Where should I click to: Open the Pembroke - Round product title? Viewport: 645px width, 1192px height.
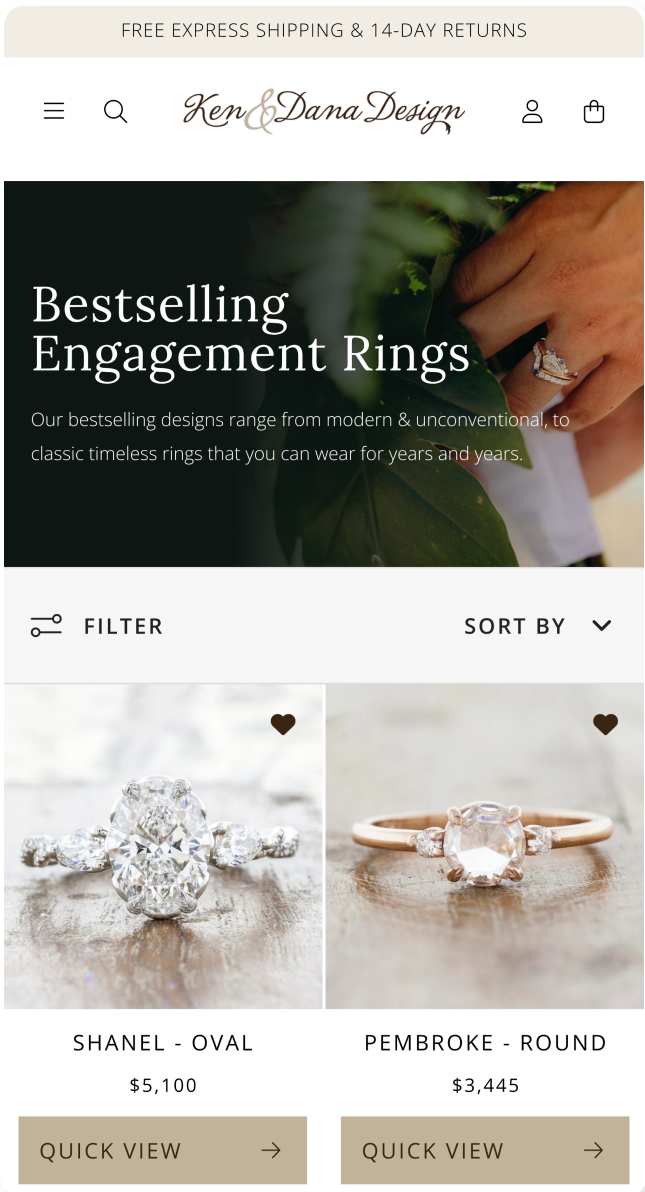click(x=485, y=1042)
